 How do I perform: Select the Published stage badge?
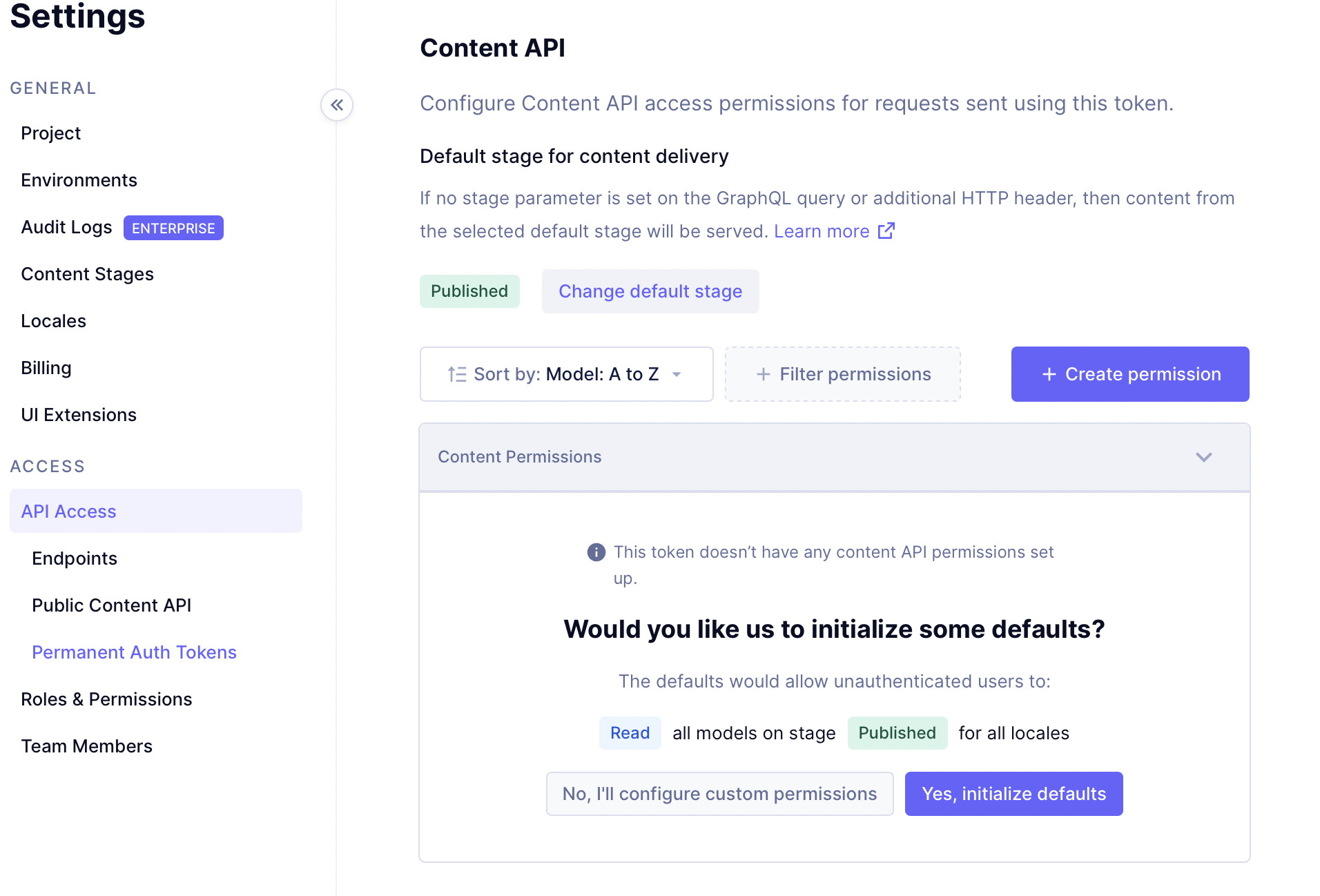[x=469, y=291]
